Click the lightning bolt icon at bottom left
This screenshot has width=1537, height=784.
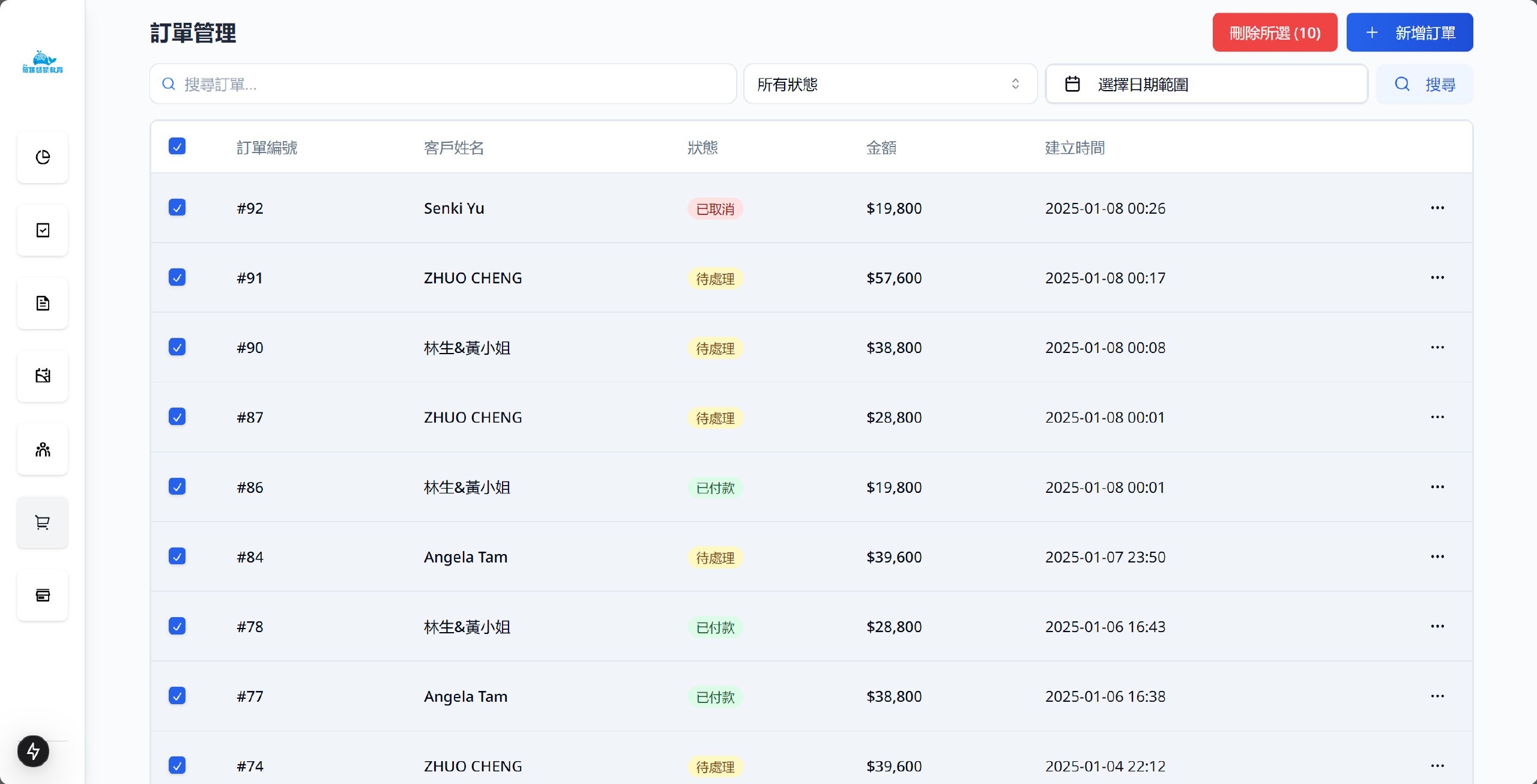coord(33,751)
